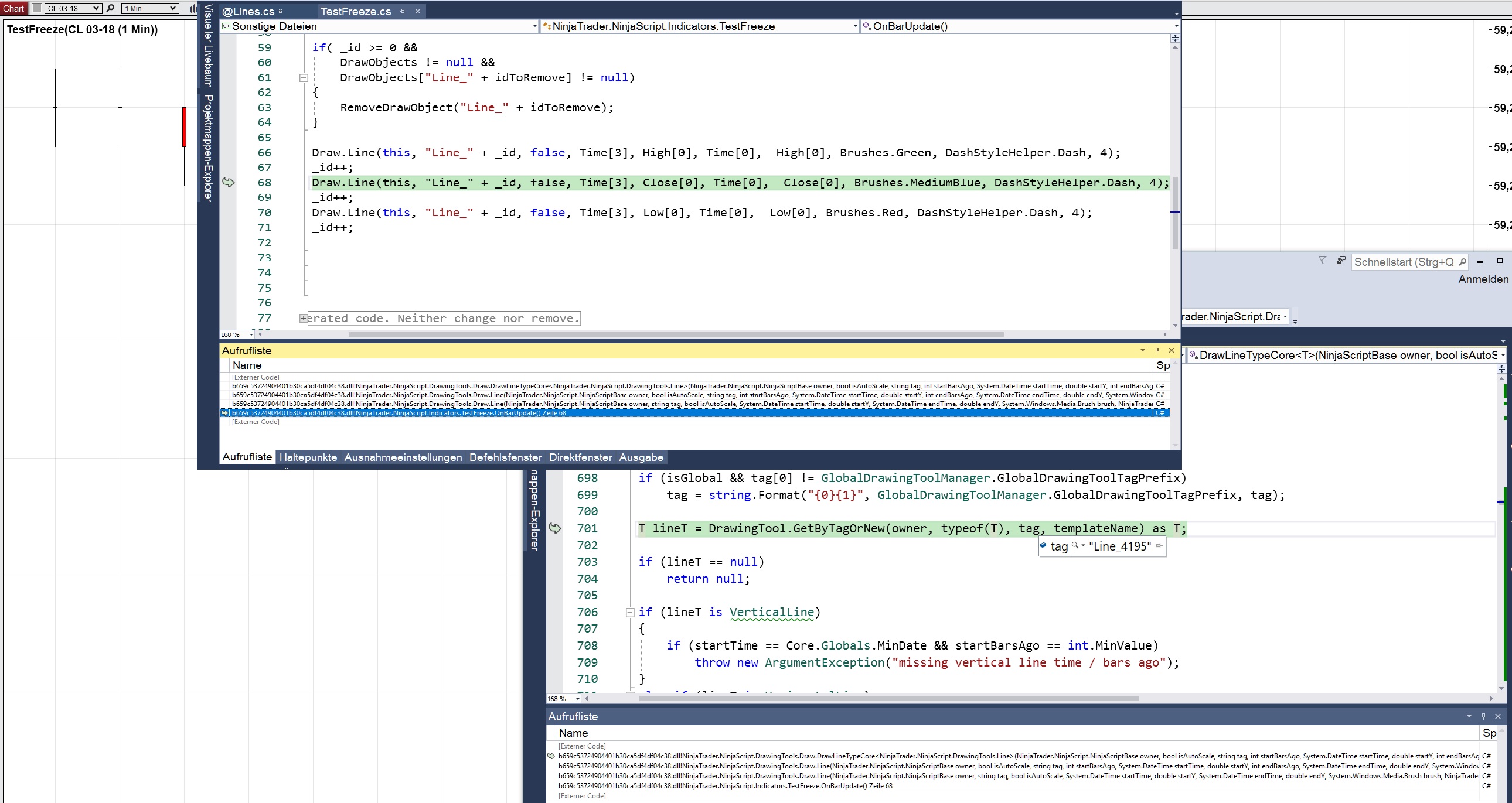Expand the collapsed generated code region
The image size is (1512, 803).
[x=304, y=319]
